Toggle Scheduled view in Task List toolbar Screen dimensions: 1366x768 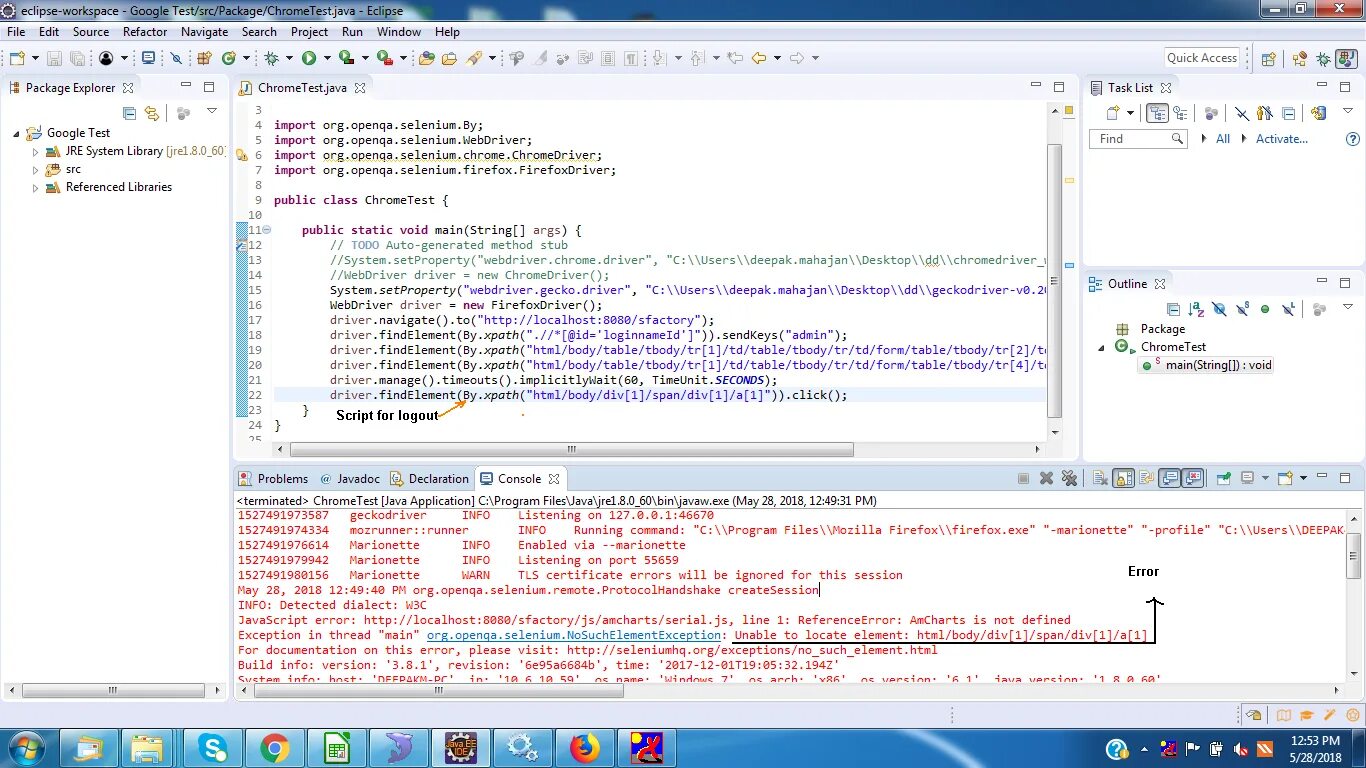tap(1180, 113)
